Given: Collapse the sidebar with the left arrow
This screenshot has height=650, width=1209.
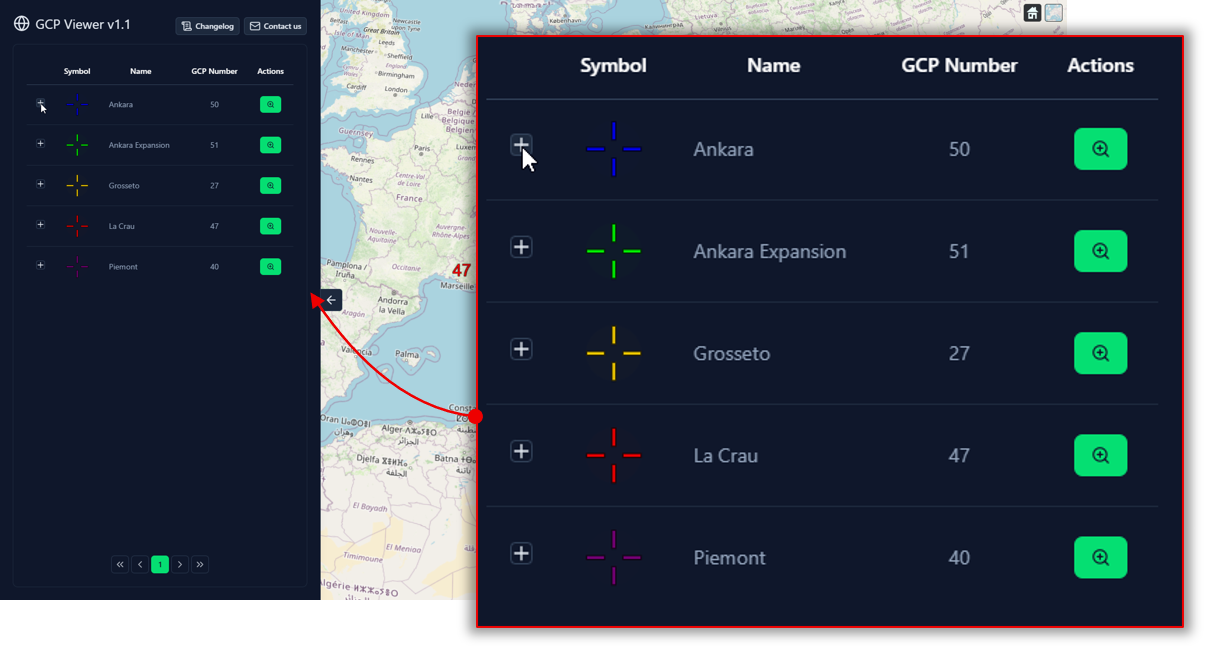Looking at the screenshot, I should pyautogui.click(x=331, y=300).
